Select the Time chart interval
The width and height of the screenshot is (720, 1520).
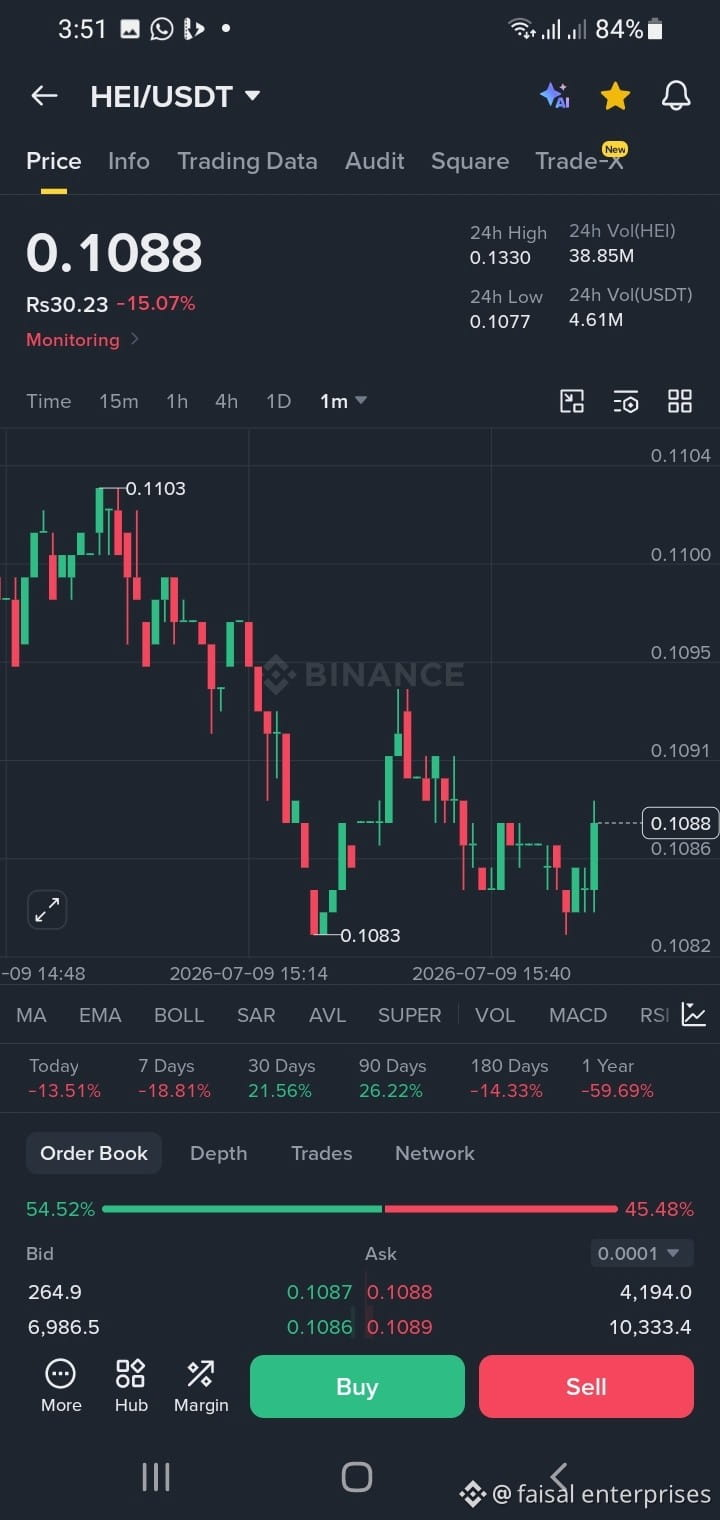coord(49,401)
